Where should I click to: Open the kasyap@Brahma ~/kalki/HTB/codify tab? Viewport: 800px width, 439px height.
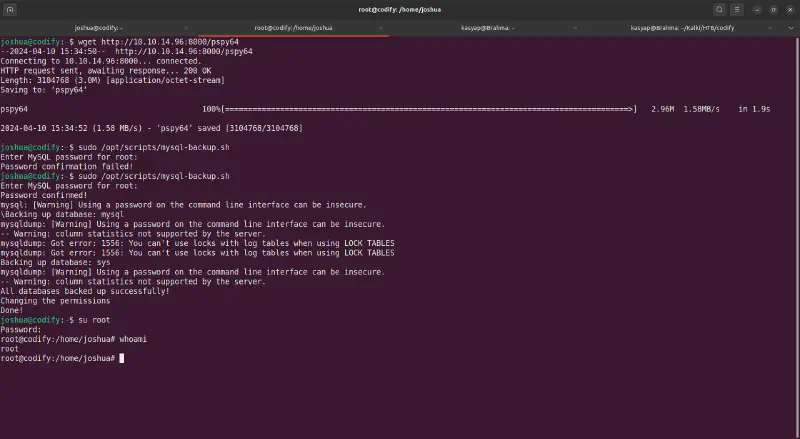685,28
